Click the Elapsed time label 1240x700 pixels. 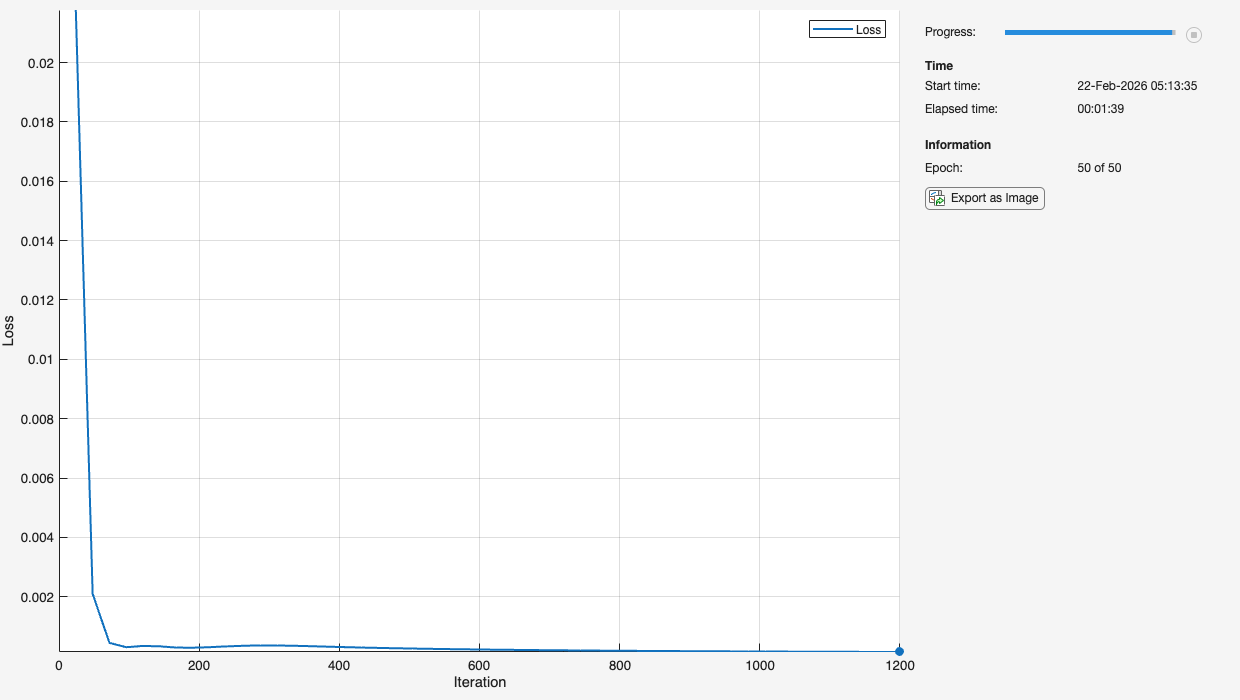coord(961,108)
